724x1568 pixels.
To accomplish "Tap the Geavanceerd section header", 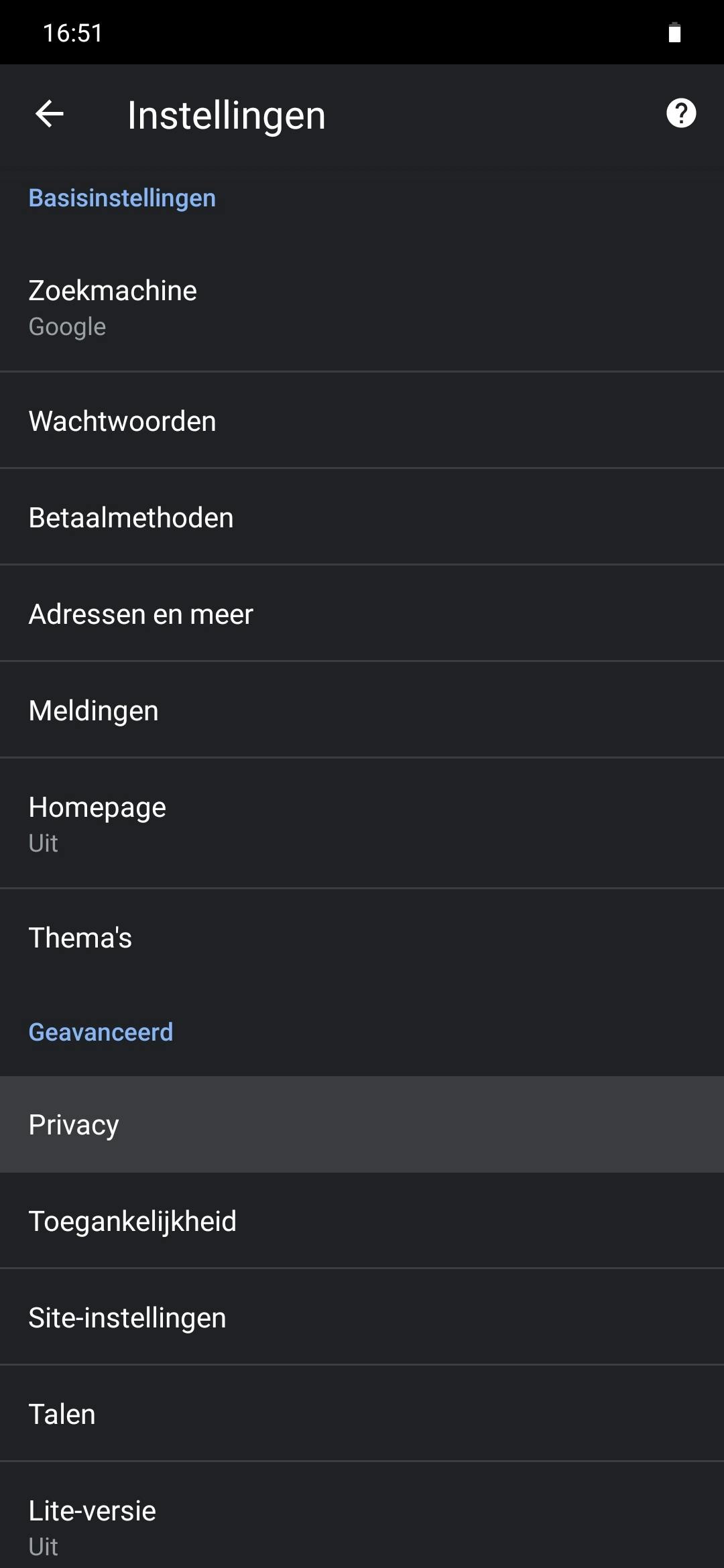I will 101,1032.
